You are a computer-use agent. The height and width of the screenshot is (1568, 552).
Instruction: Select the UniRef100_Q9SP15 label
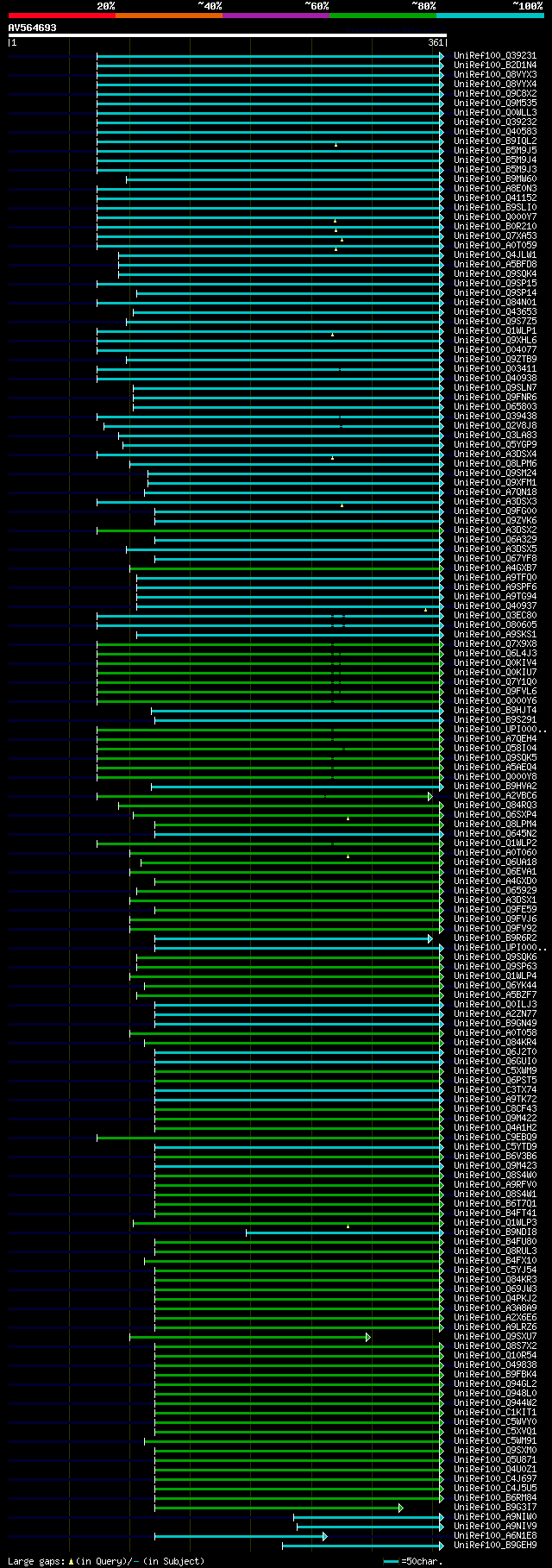495,284
